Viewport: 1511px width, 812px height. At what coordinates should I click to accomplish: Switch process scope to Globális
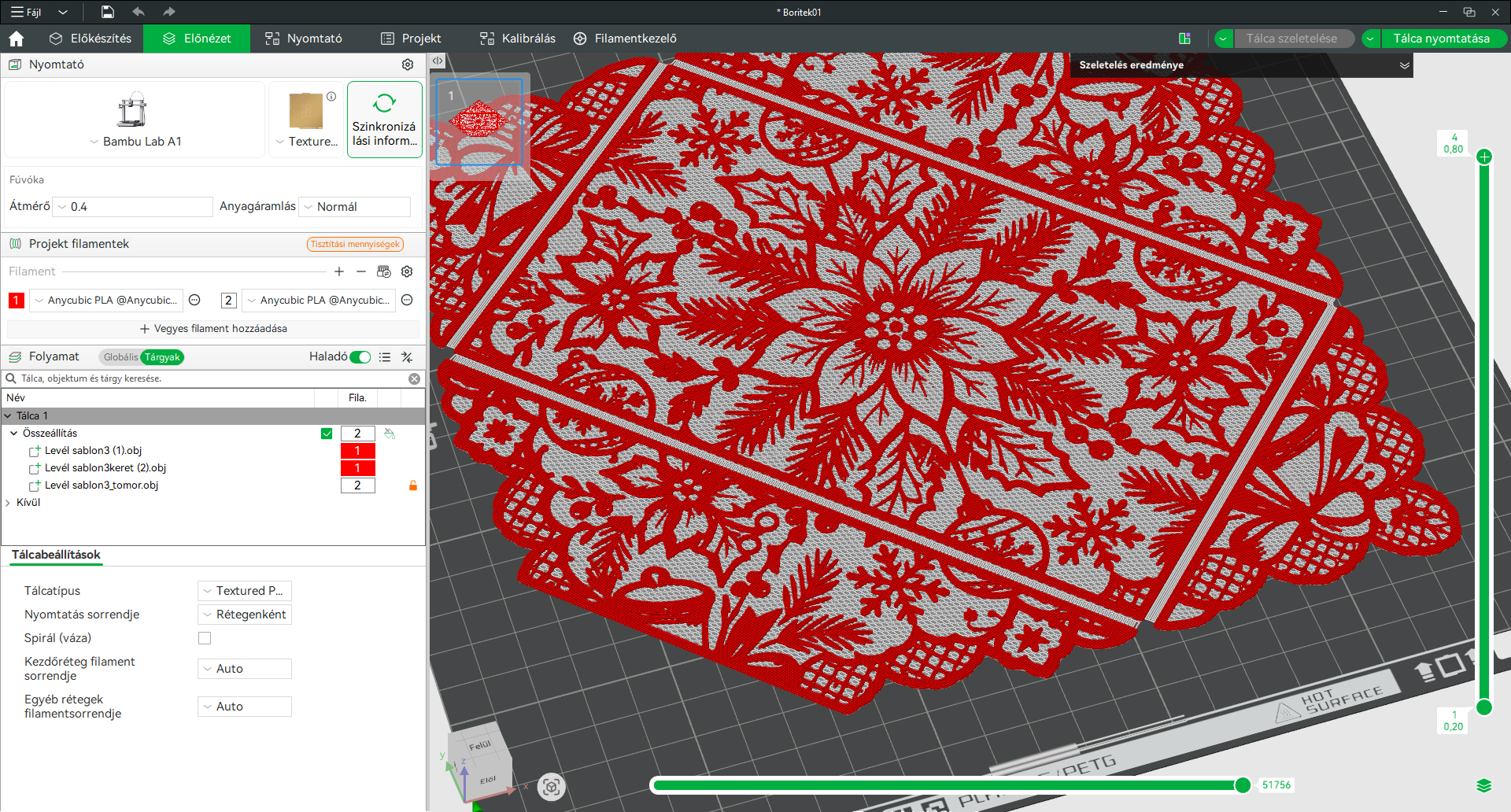point(120,357)
